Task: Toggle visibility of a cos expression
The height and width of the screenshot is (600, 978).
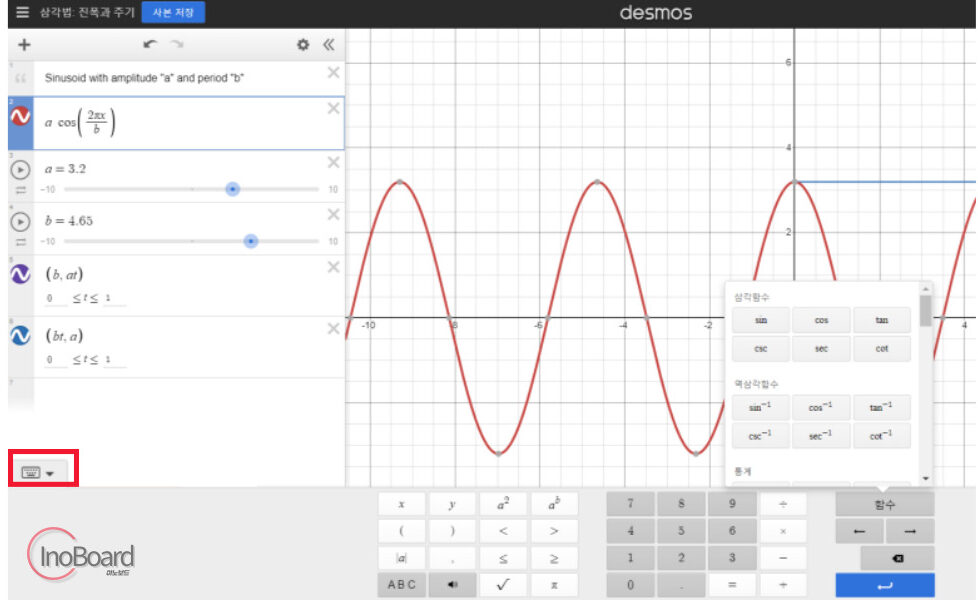Action: (20, 116)
